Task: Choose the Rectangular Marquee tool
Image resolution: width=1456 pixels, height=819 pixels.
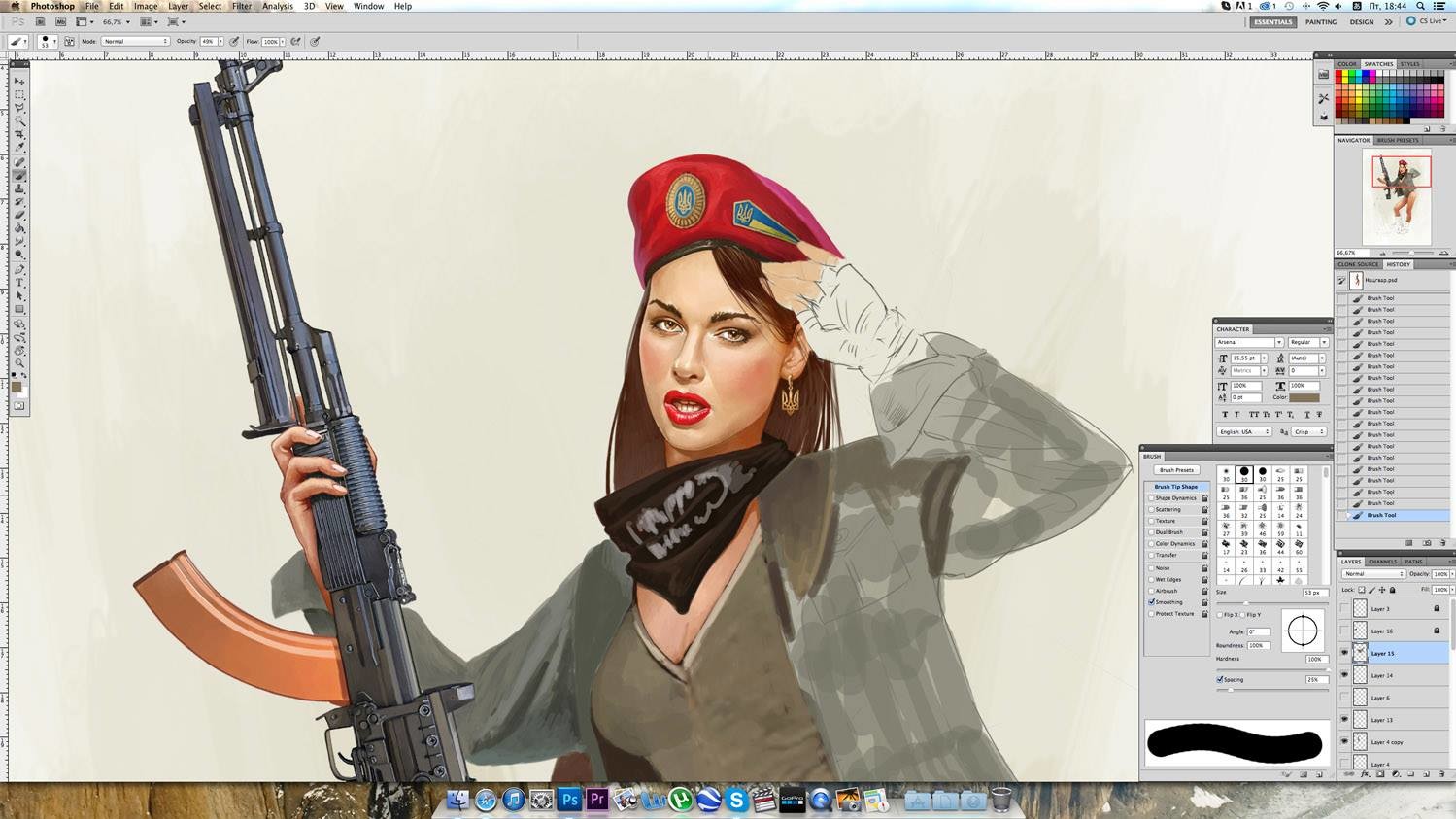Action: tap(18, 94)
